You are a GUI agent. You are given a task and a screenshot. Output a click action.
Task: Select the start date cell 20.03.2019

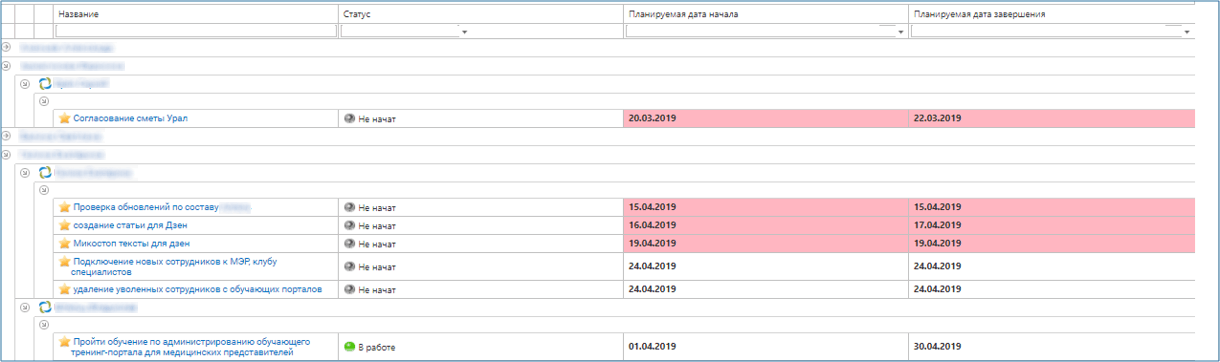pyautogui.click(x=765, y=118)
